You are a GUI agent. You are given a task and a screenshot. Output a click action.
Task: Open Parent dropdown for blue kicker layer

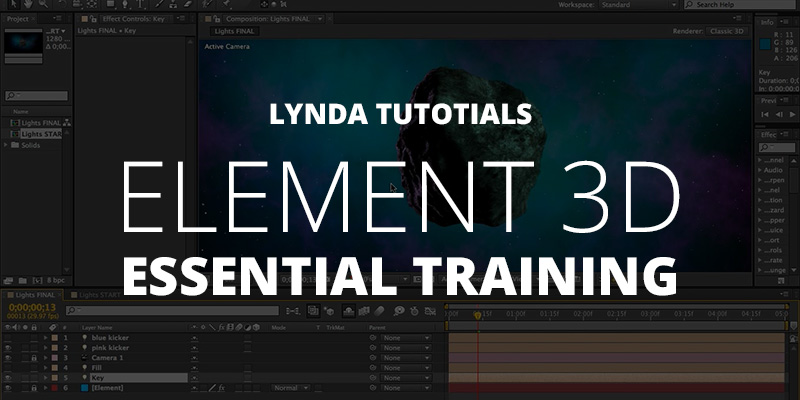click(406, 338)
